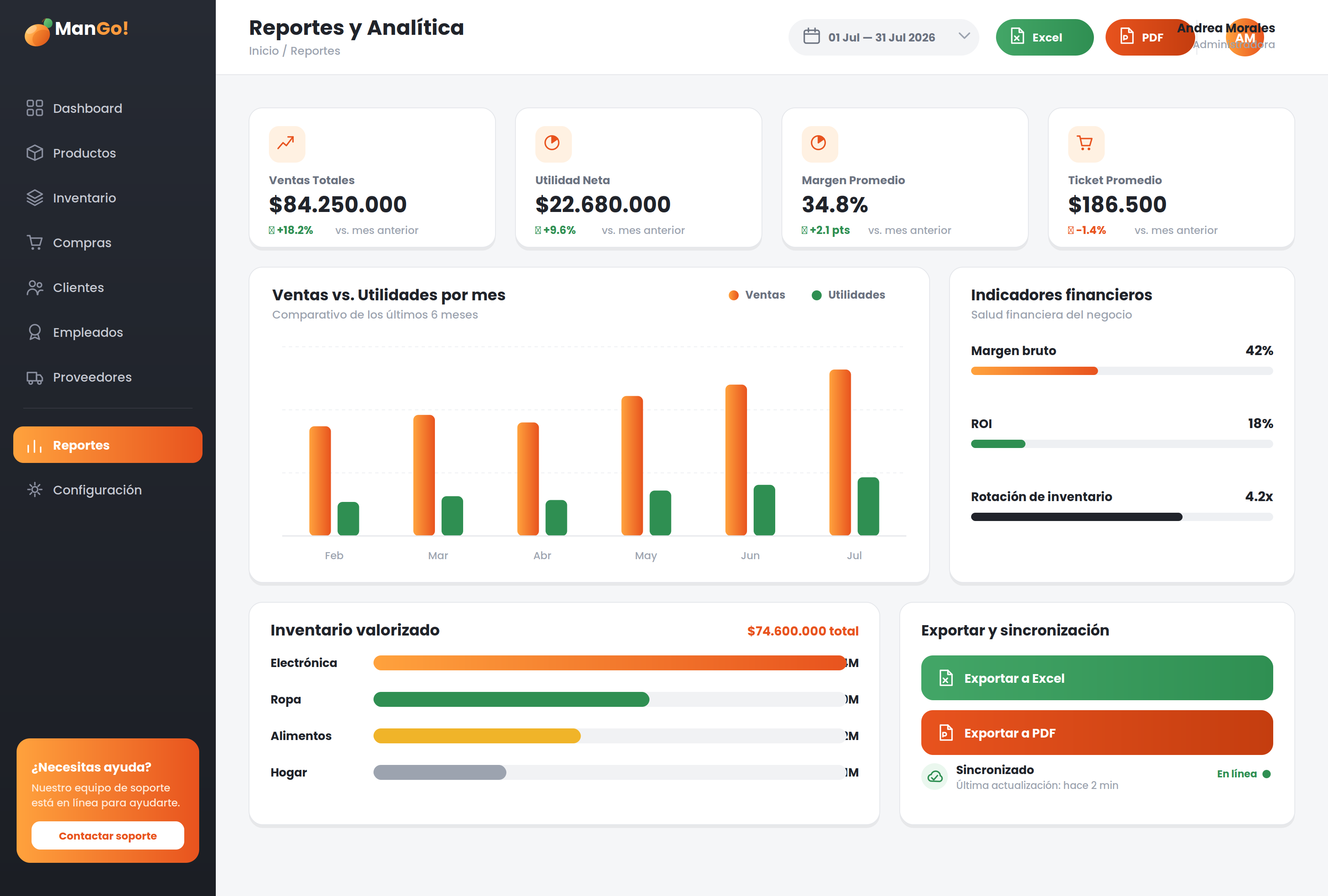The width and height of the screenshot is (1328, 896).
Task: Click the Proveedores truck icon
Action: (35, 377)
